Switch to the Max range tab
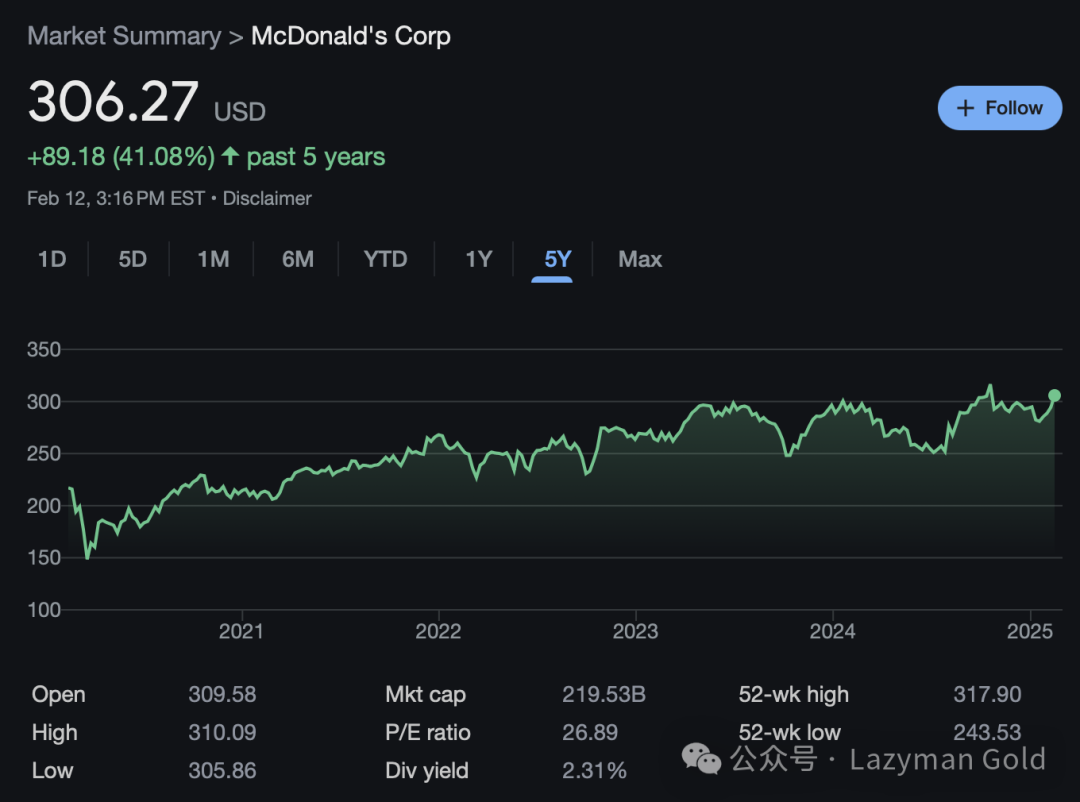 pyautogui.click(x=640, y=259)
